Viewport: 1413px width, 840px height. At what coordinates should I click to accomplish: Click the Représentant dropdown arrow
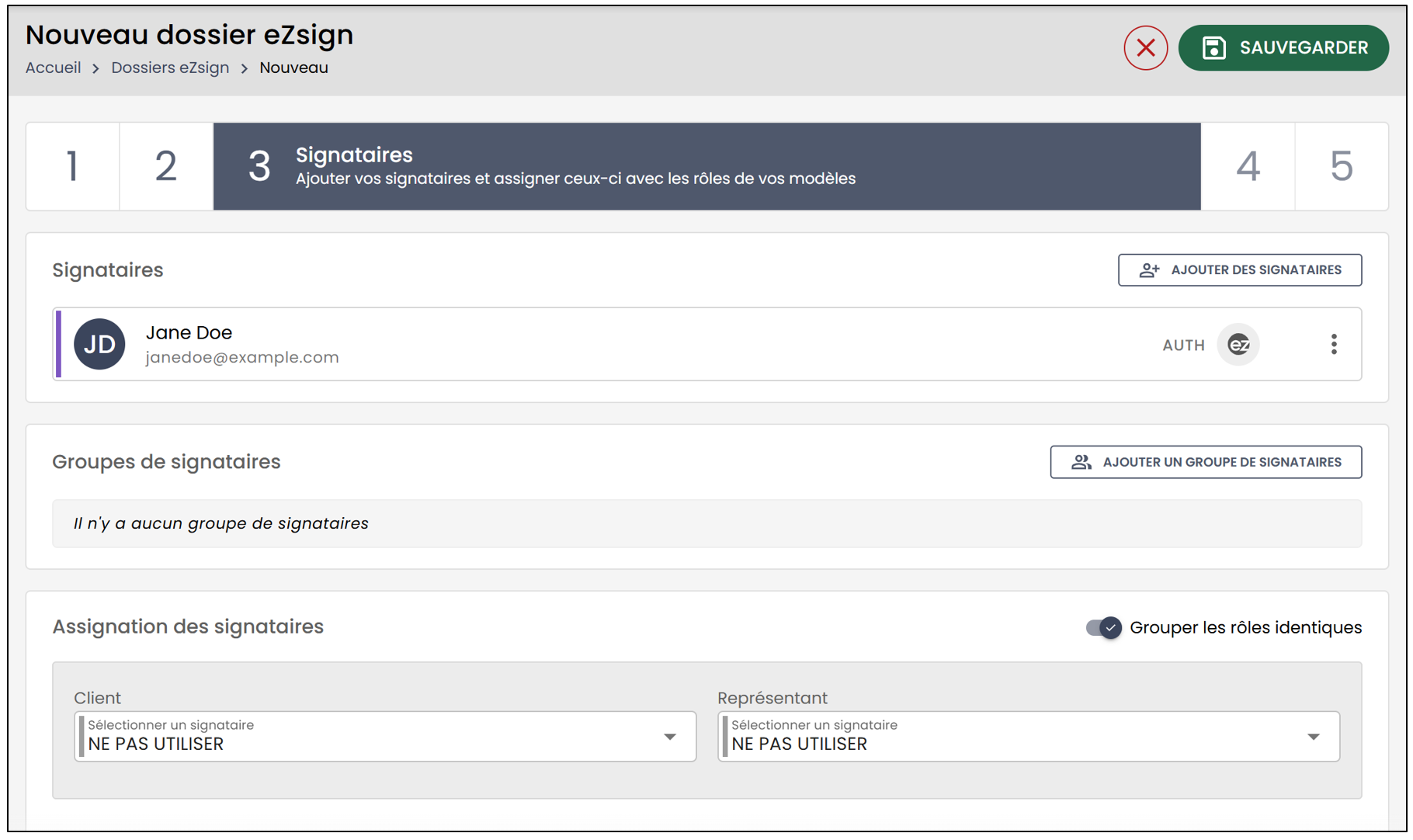(1313, 737)
